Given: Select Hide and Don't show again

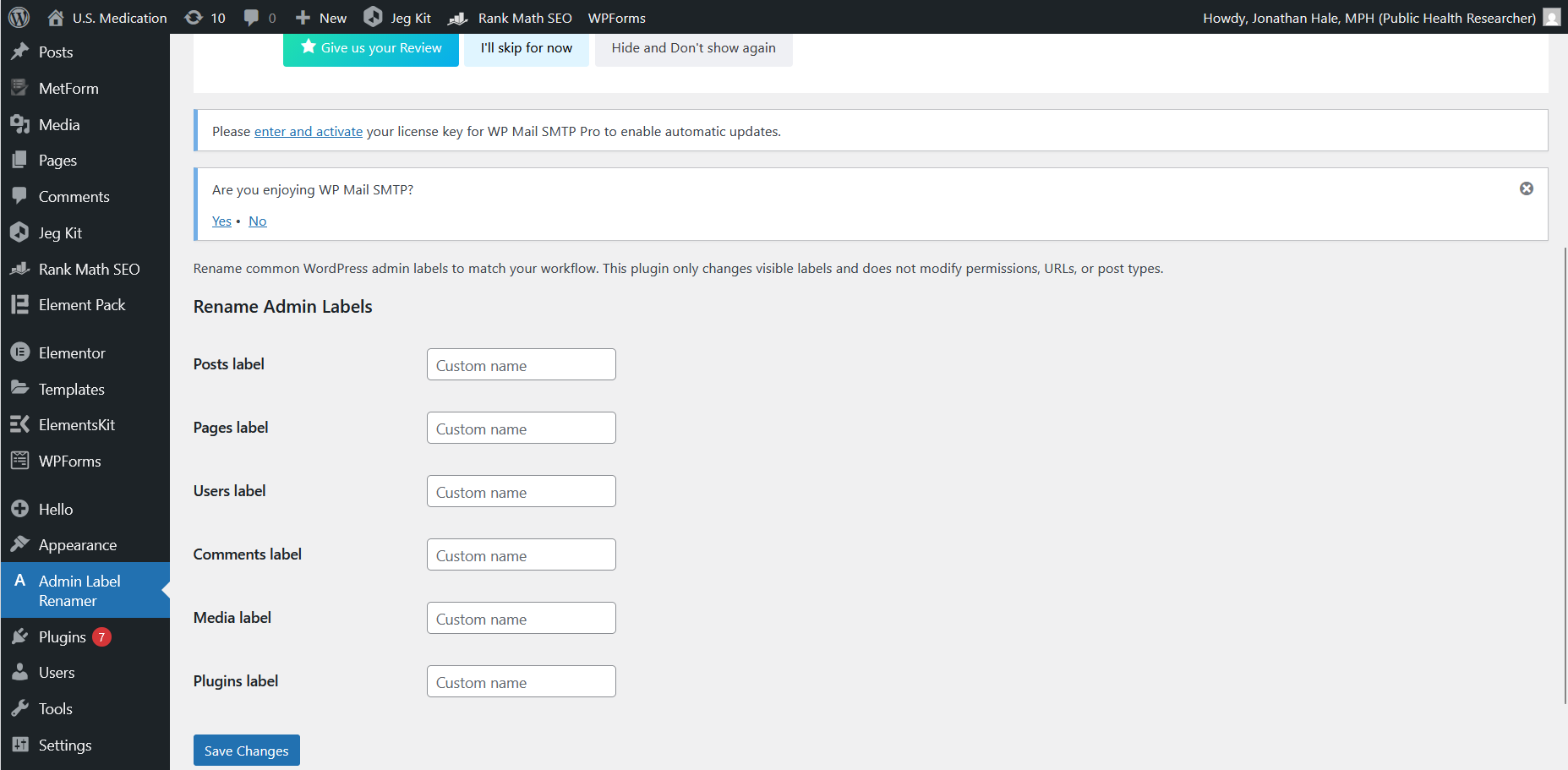Looking at the screenshot, I should tap(693, 48).
